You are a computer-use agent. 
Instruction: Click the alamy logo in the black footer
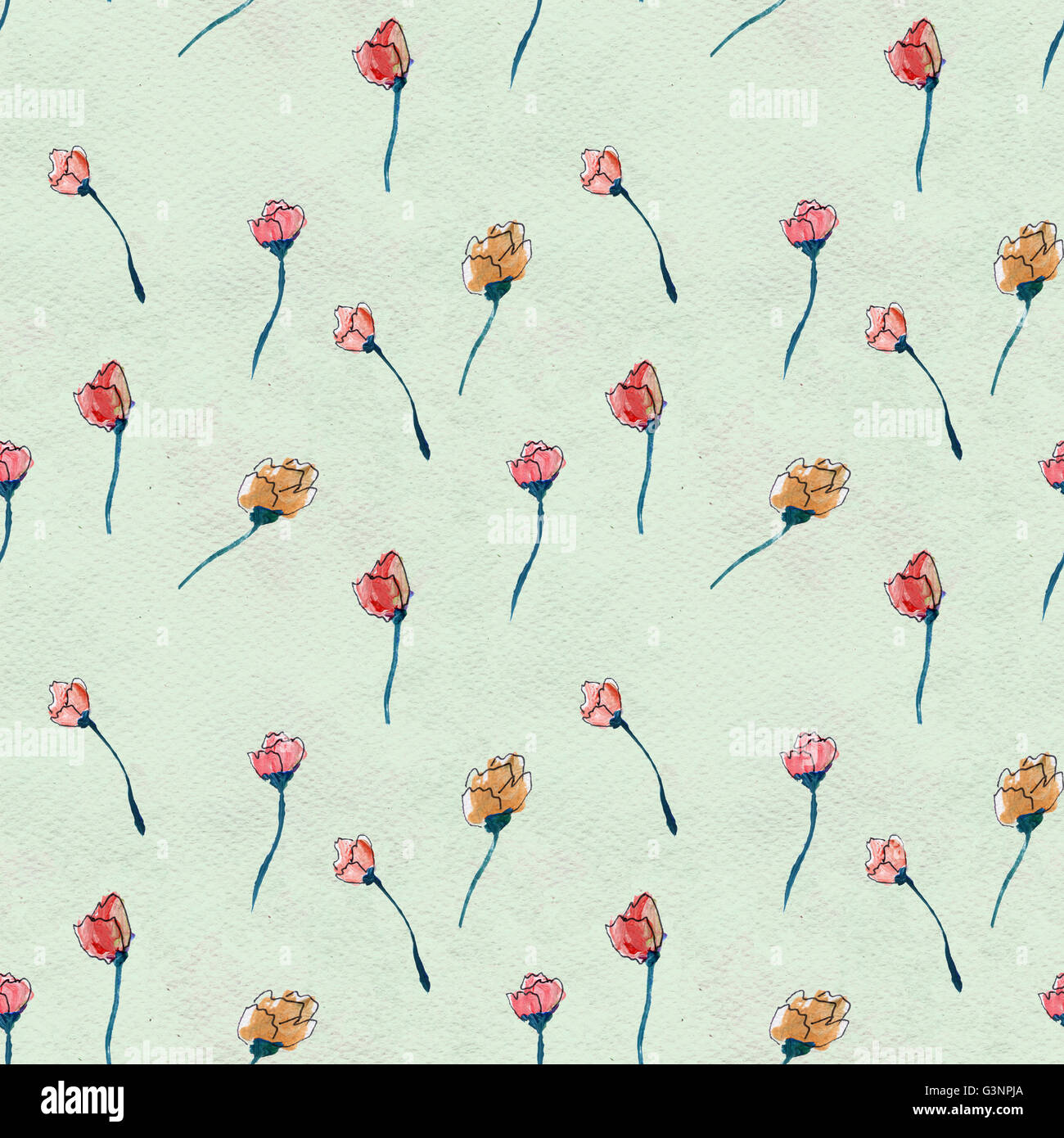tap(83, 1100)
